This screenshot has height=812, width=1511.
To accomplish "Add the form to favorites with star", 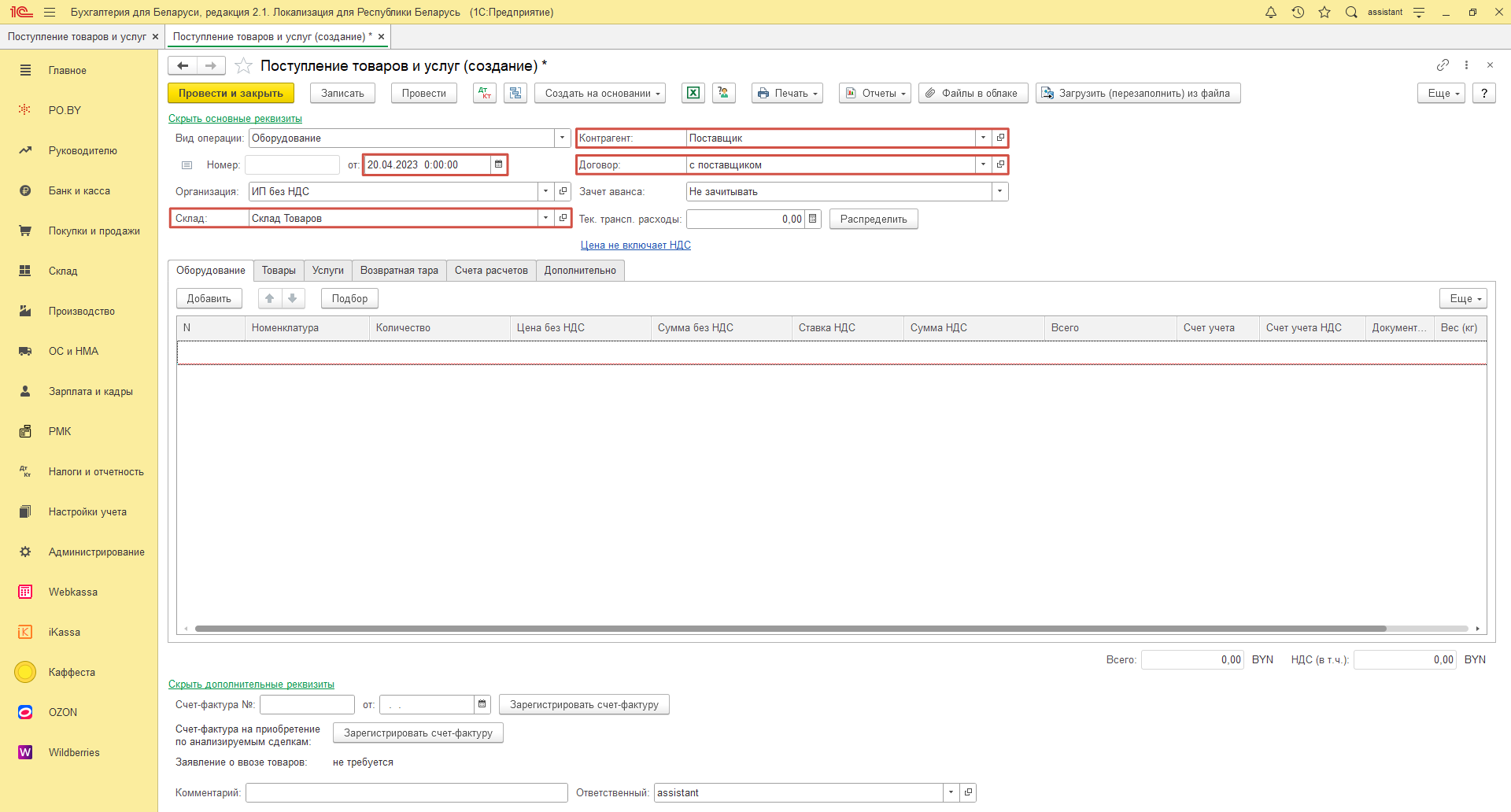I will pyautogui.click(x=244, y=66).
